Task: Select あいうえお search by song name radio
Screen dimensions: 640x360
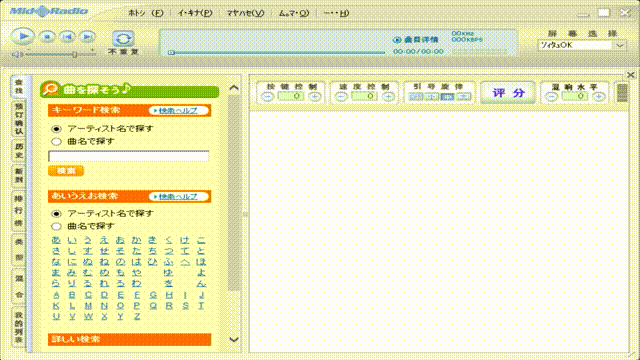Action: 56,227
